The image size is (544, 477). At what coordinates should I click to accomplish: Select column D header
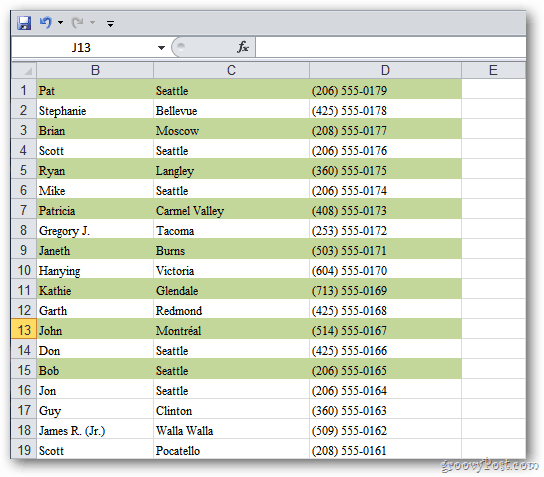[x=385, y=70]
